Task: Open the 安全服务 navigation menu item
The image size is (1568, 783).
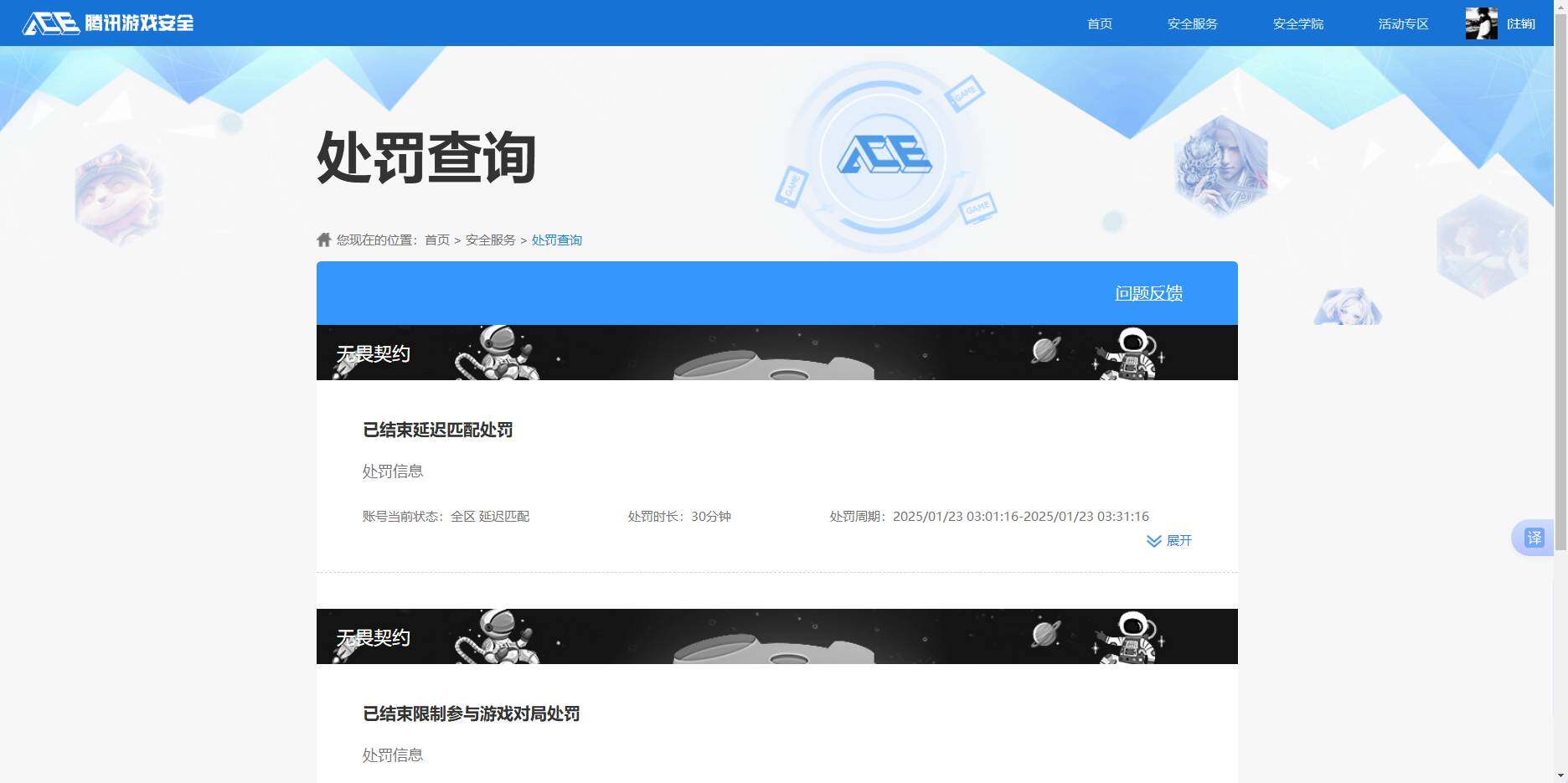Action: coord(1193,23)
